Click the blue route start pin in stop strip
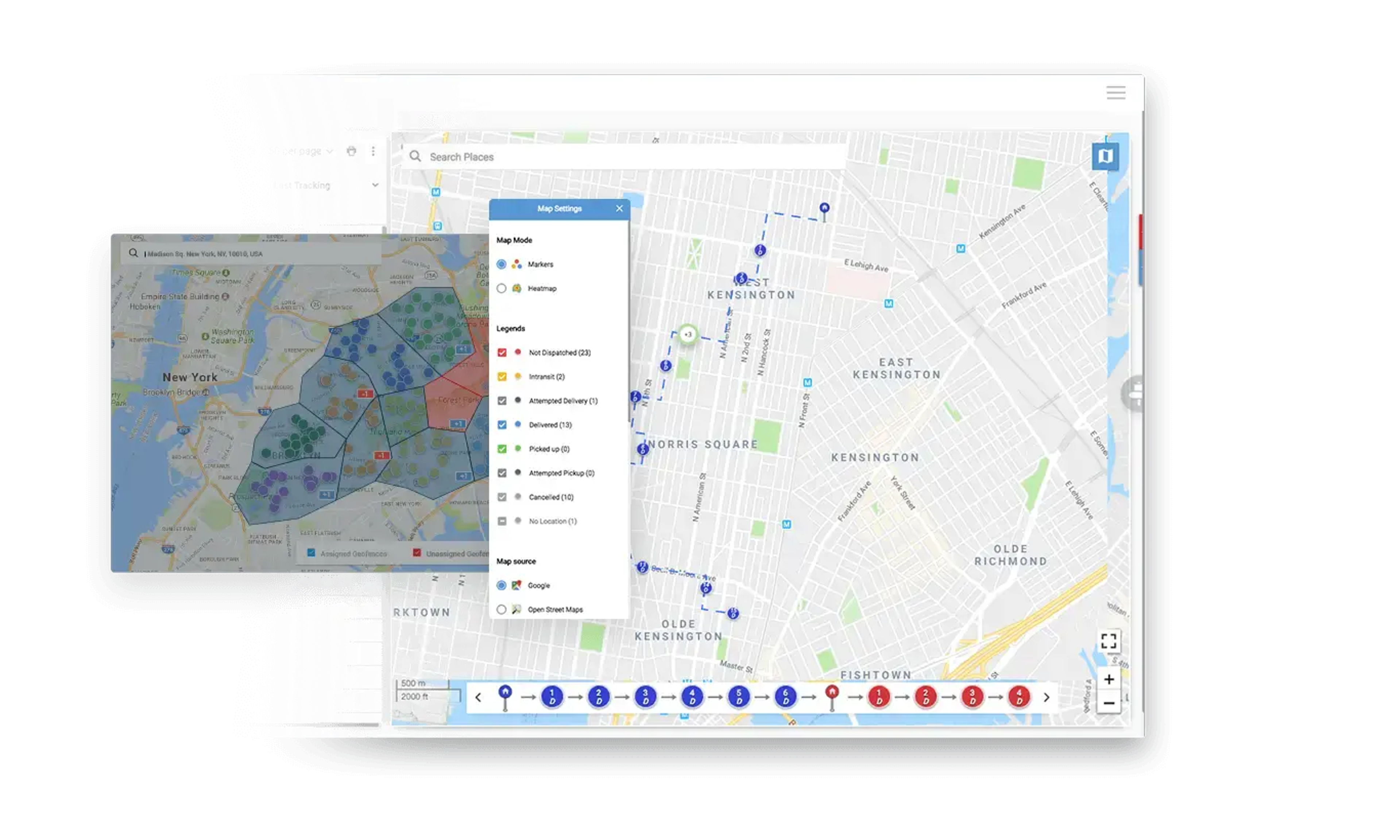The image size is (1400, 840). (505, 697)
